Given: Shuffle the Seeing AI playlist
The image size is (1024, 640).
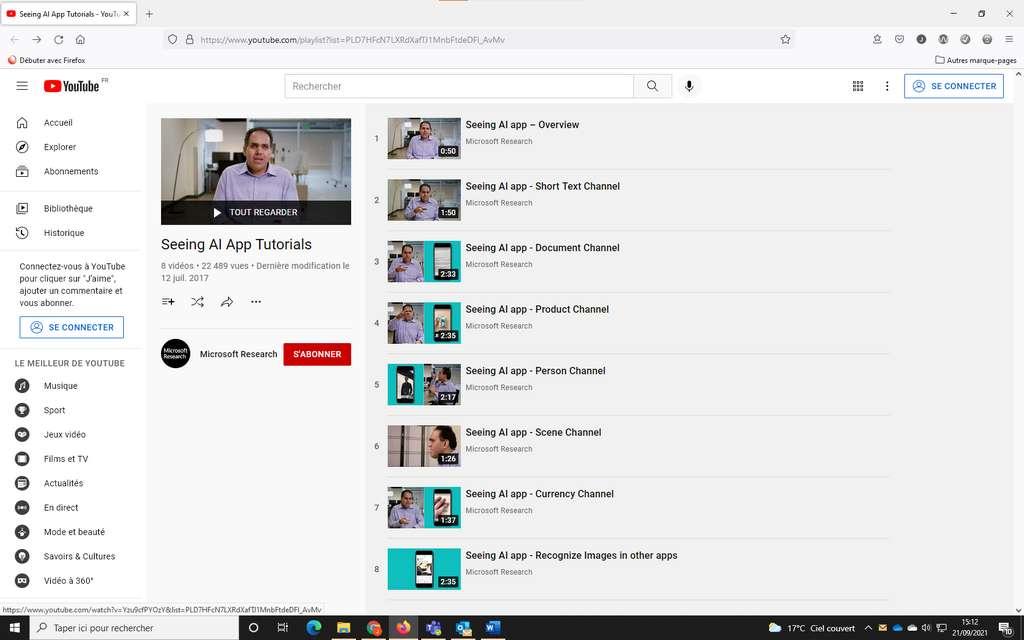Looking at the screenshot, I should 197,302.
